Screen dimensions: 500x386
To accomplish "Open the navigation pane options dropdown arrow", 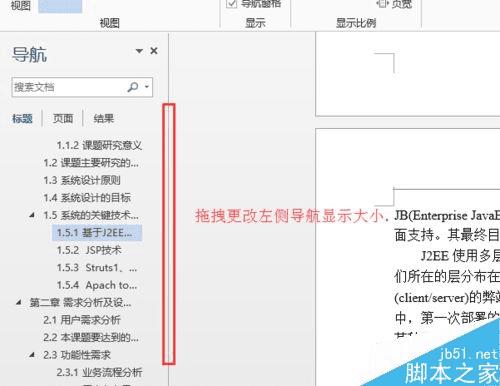I will 139,51.
